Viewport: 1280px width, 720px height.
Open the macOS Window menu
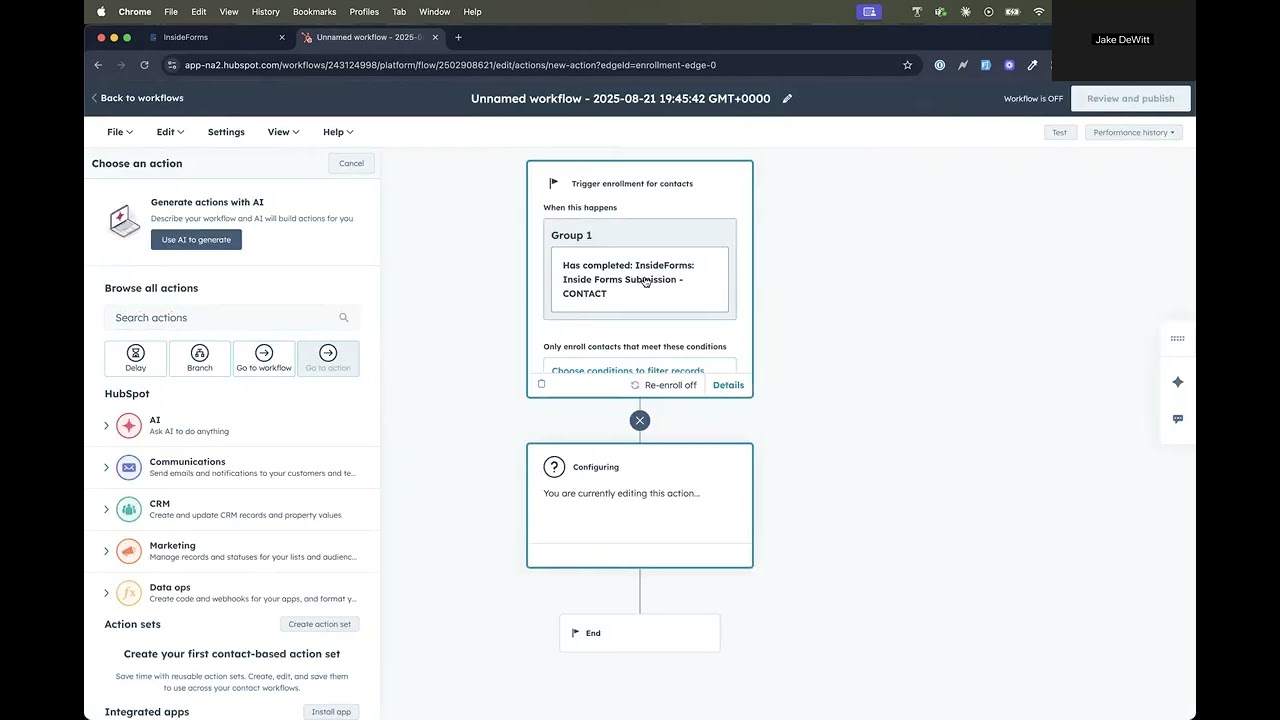[435, 12]
